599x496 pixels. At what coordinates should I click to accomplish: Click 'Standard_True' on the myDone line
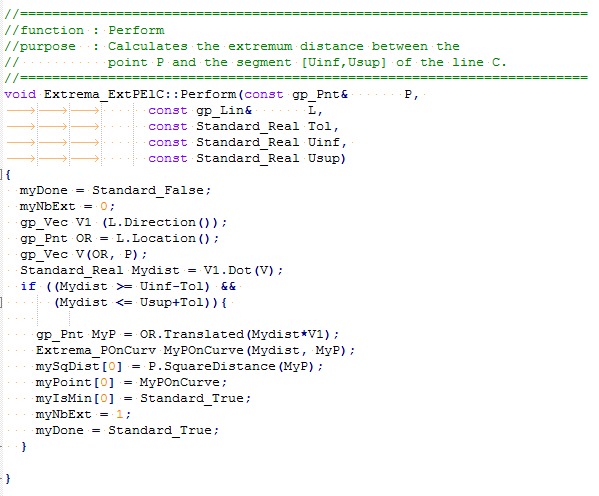pos(160,430)
